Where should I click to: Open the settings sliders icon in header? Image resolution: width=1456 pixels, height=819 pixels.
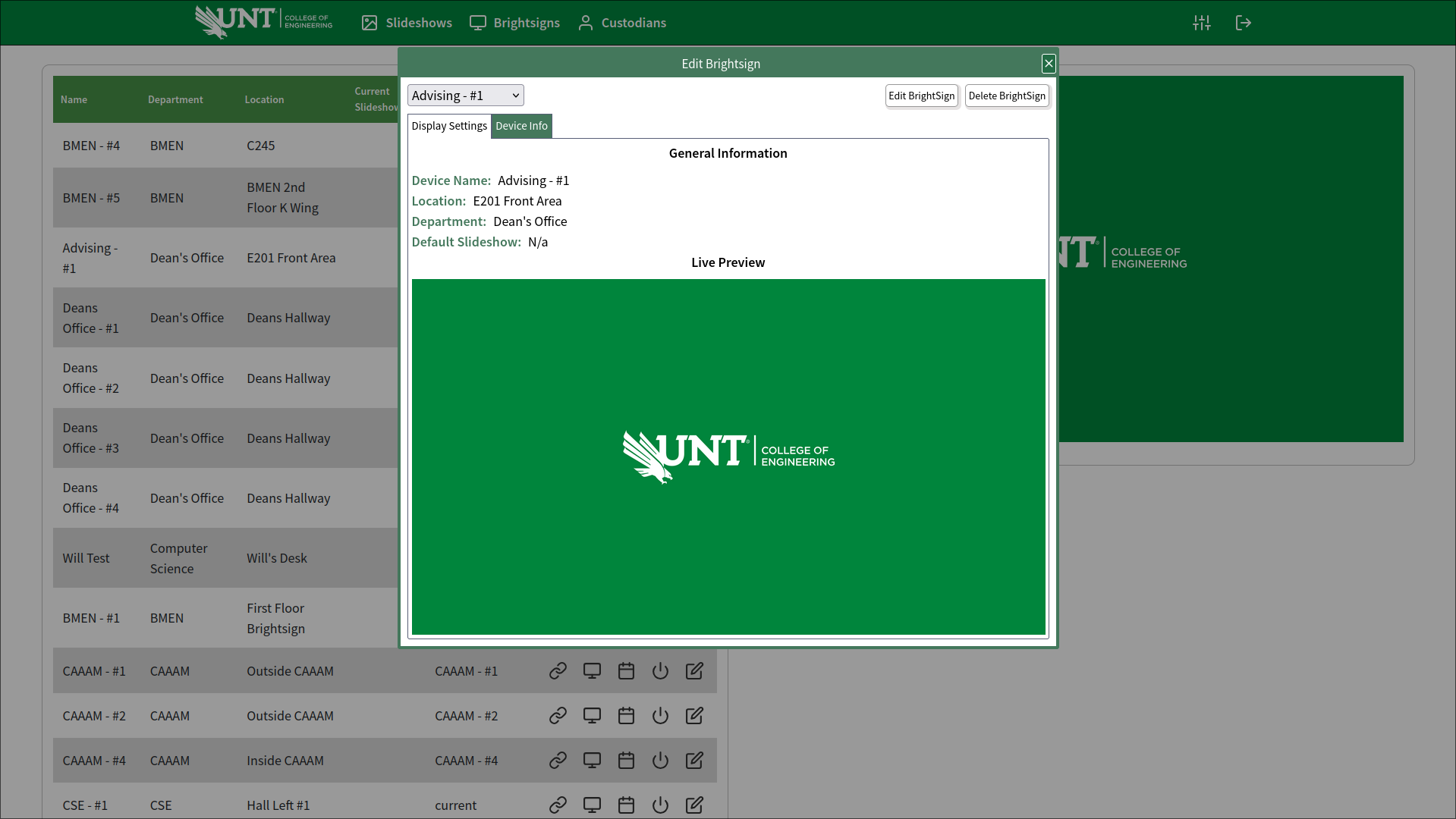1202,23
